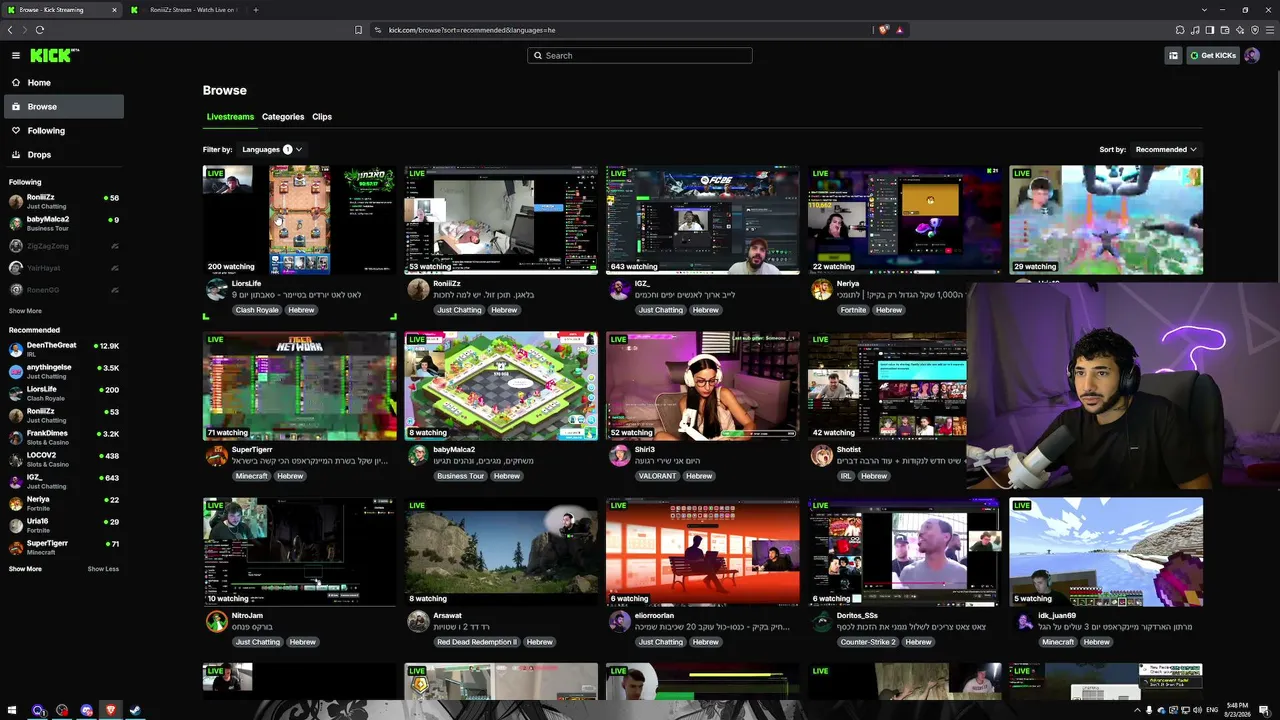This screenshot has height=720, width=1280.
Task: Open Steam from the taskbar
Action: click(x=135, y=711)
